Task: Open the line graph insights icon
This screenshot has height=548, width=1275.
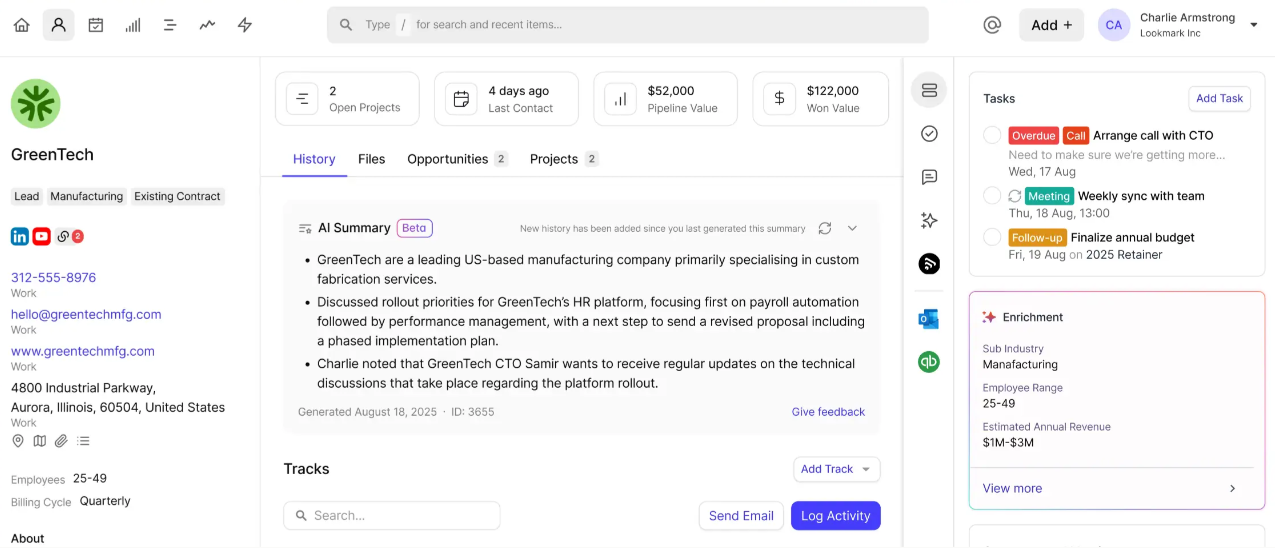Action: point(207,25)
